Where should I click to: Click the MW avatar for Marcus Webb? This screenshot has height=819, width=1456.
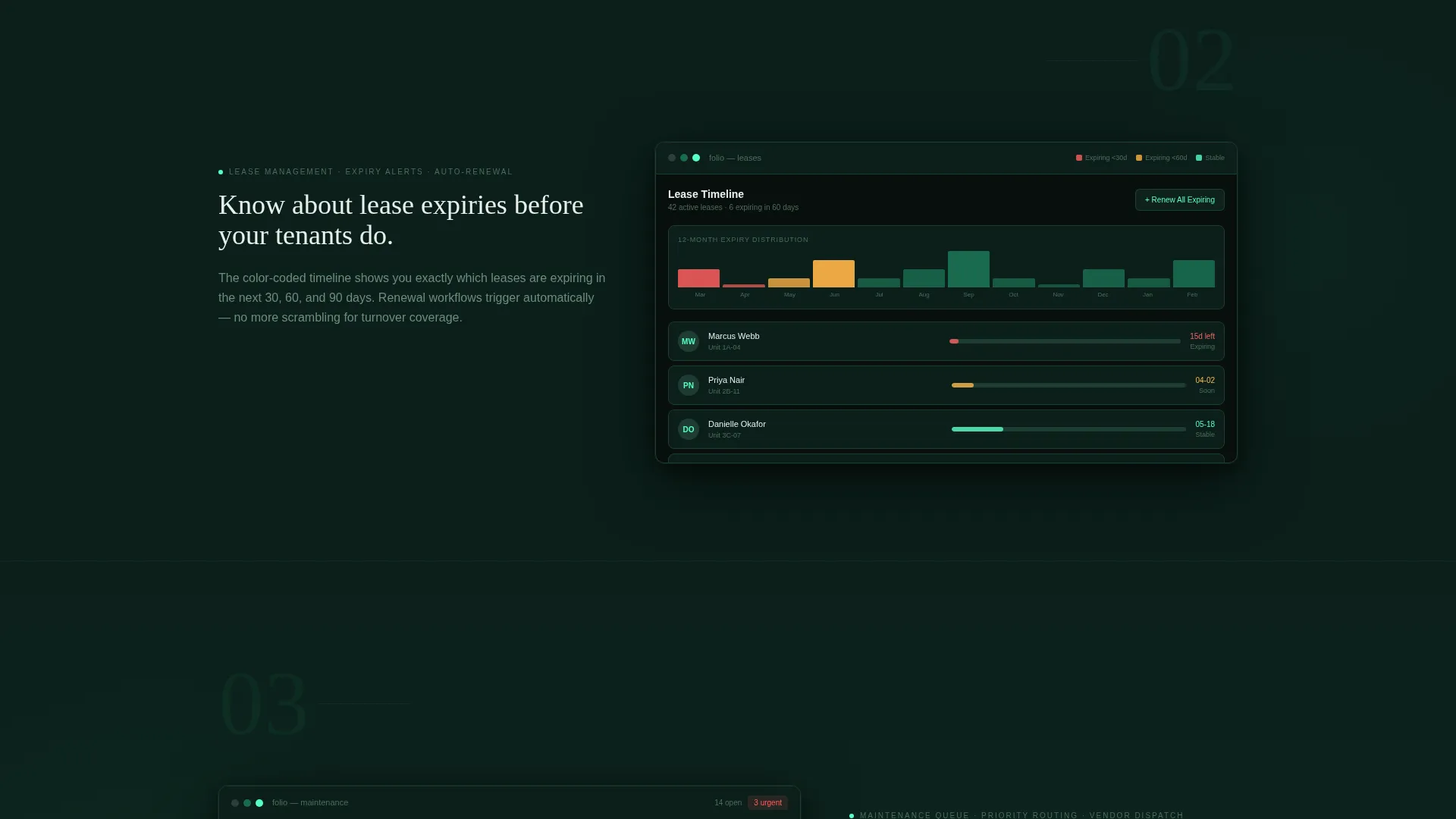click(x=688, y=341)
